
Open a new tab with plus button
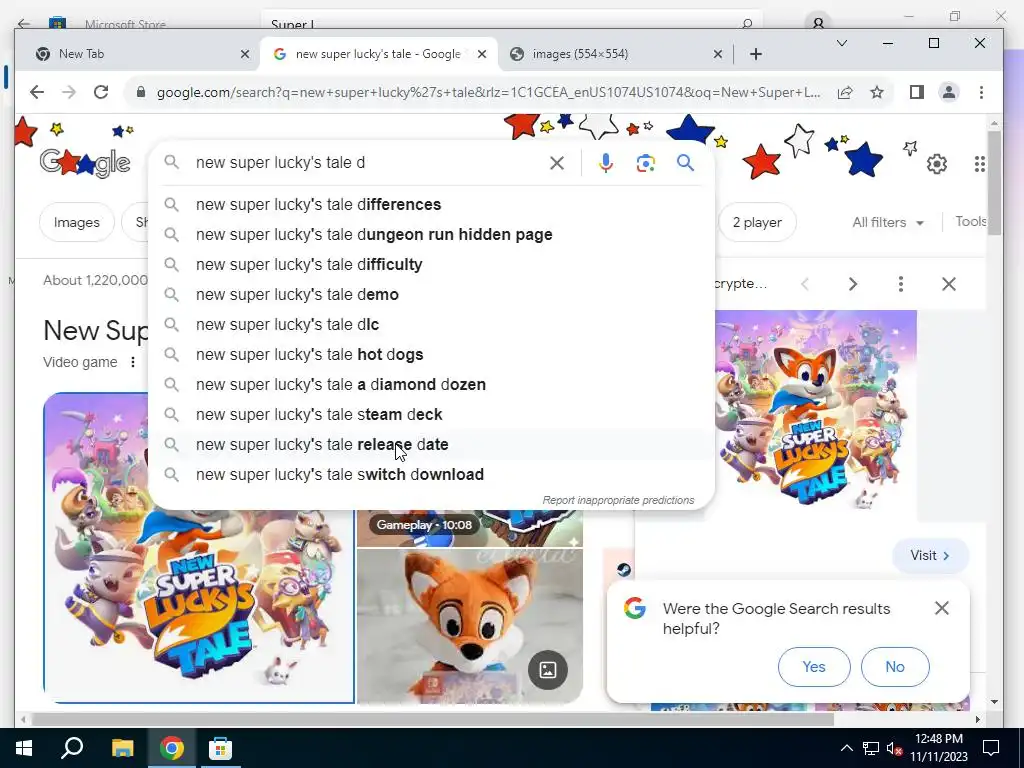[756, 54]
